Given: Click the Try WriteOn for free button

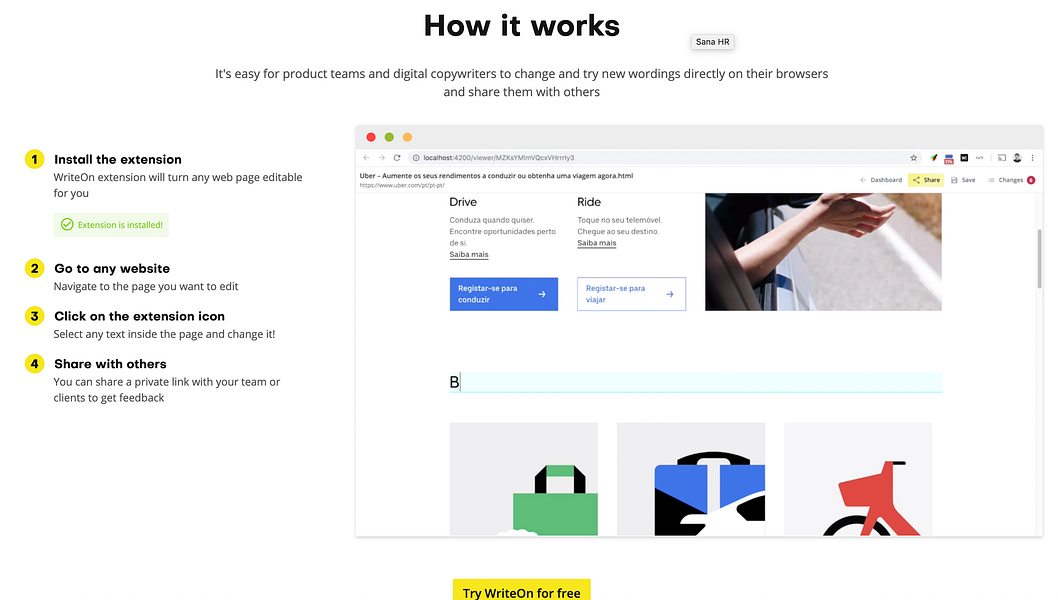Looking at the screenshot, I should pyautogui.click(x=522, y=590).
